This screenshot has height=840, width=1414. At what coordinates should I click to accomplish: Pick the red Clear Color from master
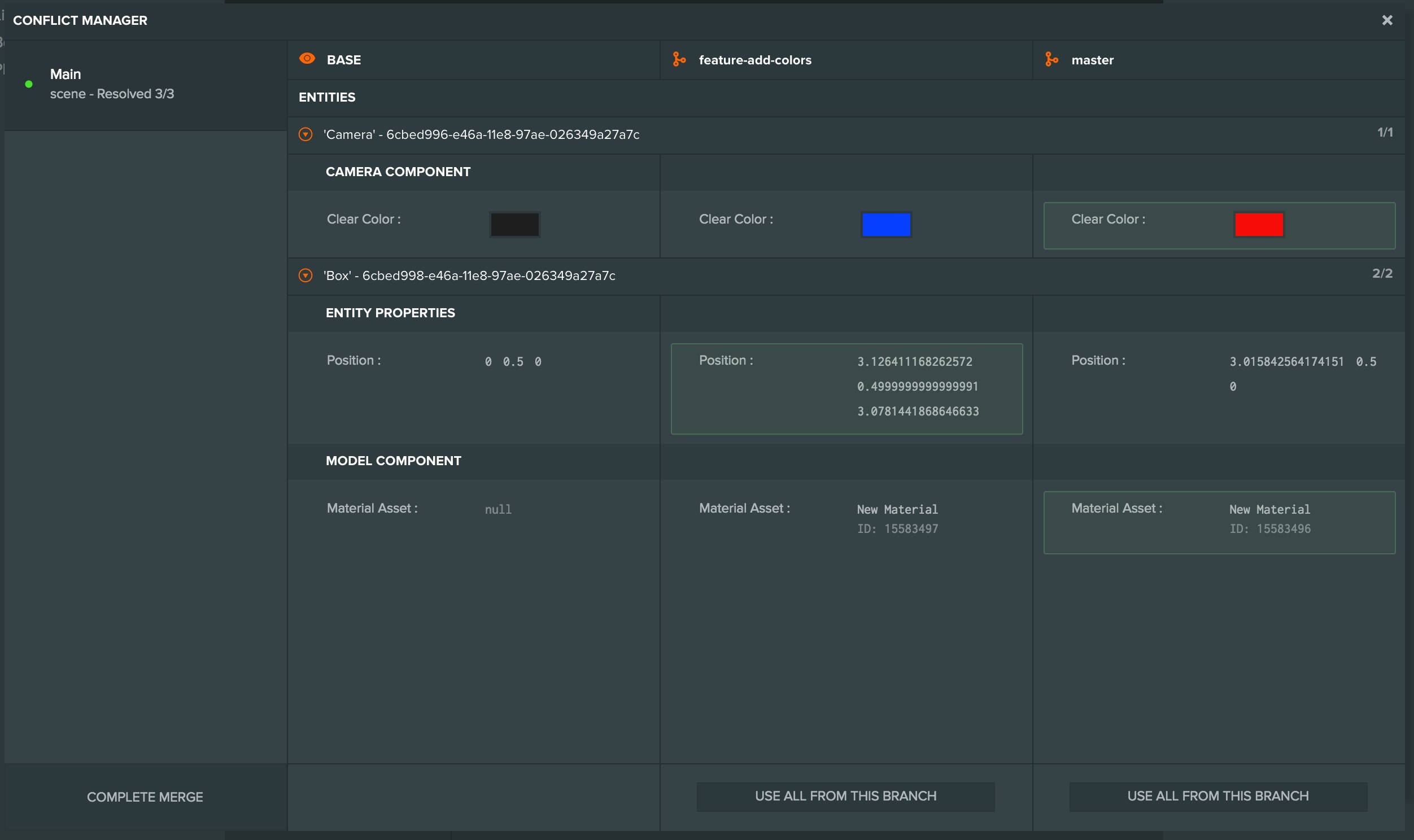click(1258, 224)
